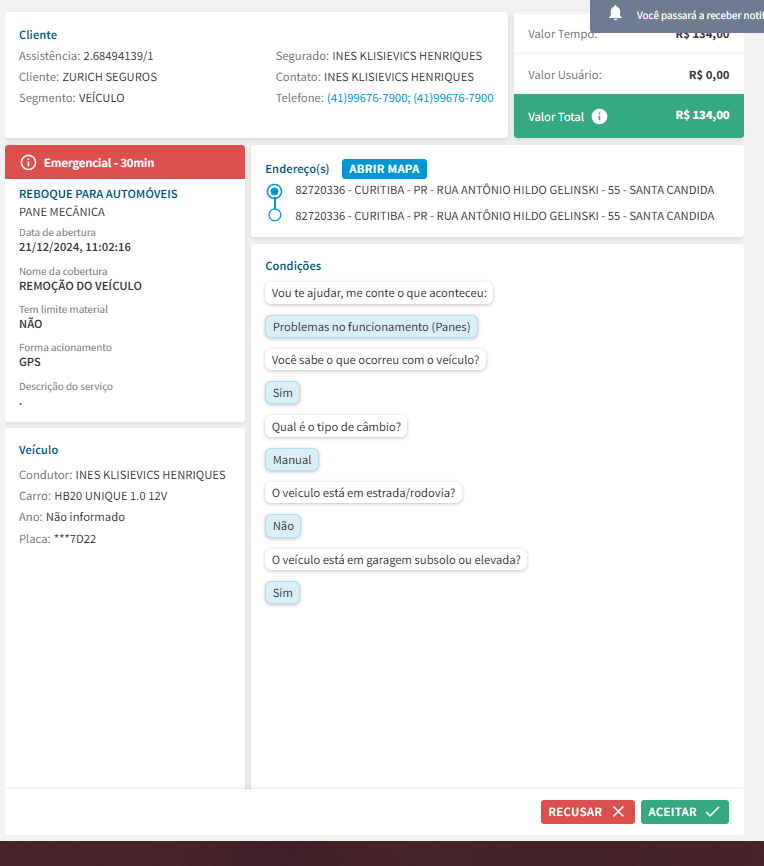The width and height of the screenshot is (764, 866).
Task: Click Valor Usuário 'R$ 0,00'
Action: coord(709,75)
